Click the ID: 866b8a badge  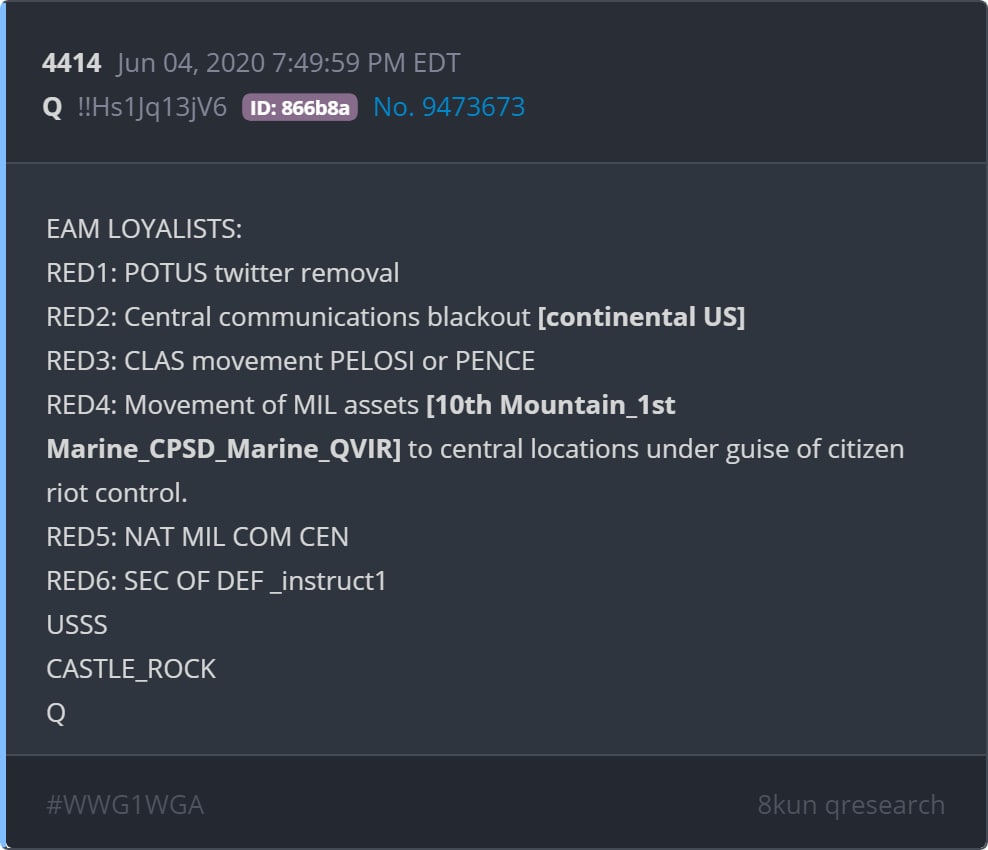[299, 108]
